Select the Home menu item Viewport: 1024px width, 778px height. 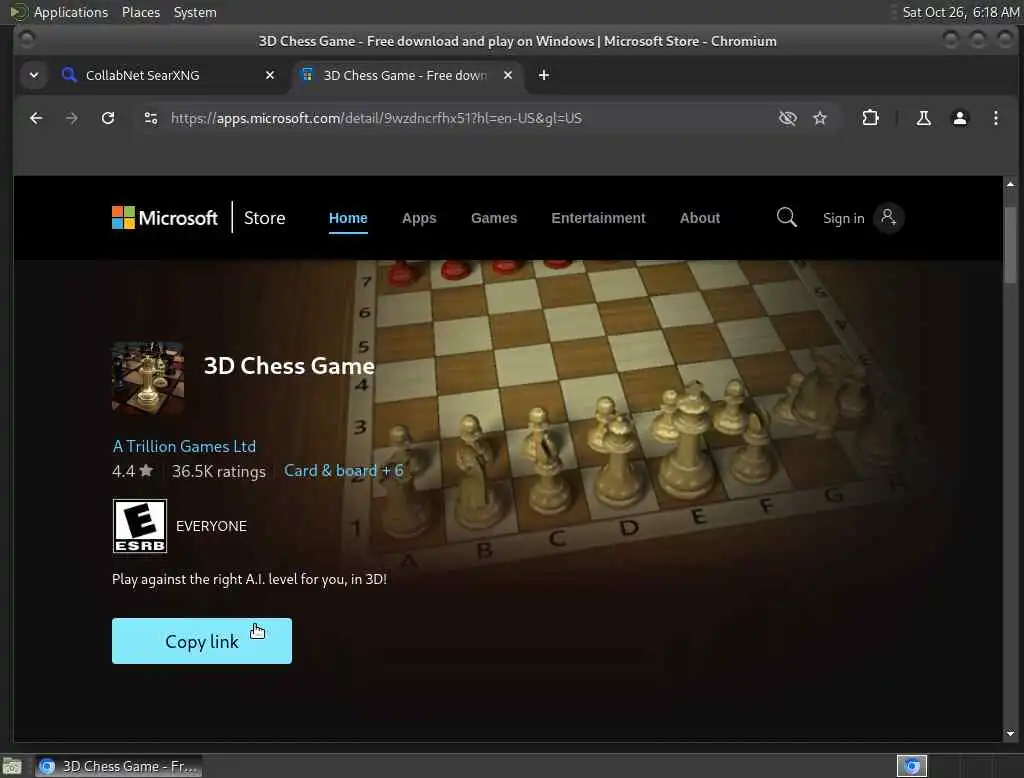tap(348, 218)
